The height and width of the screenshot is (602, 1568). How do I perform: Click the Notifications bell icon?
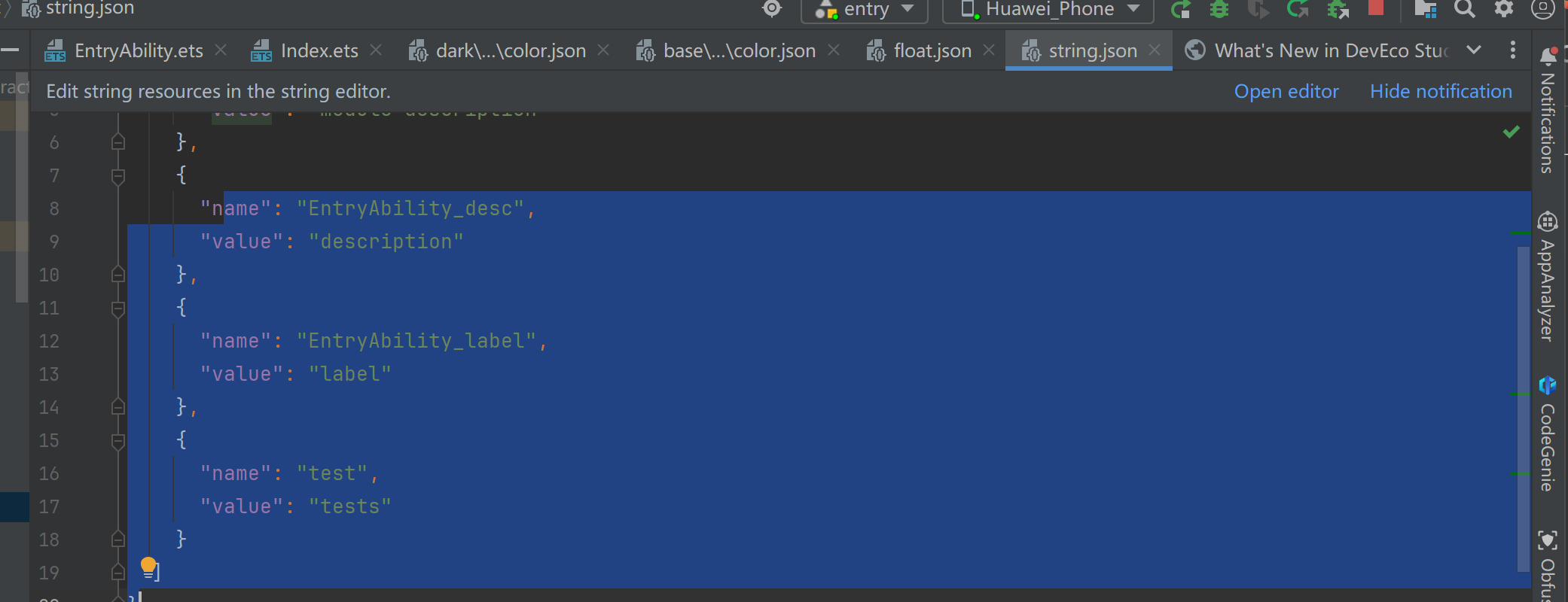coord(1548,56)
